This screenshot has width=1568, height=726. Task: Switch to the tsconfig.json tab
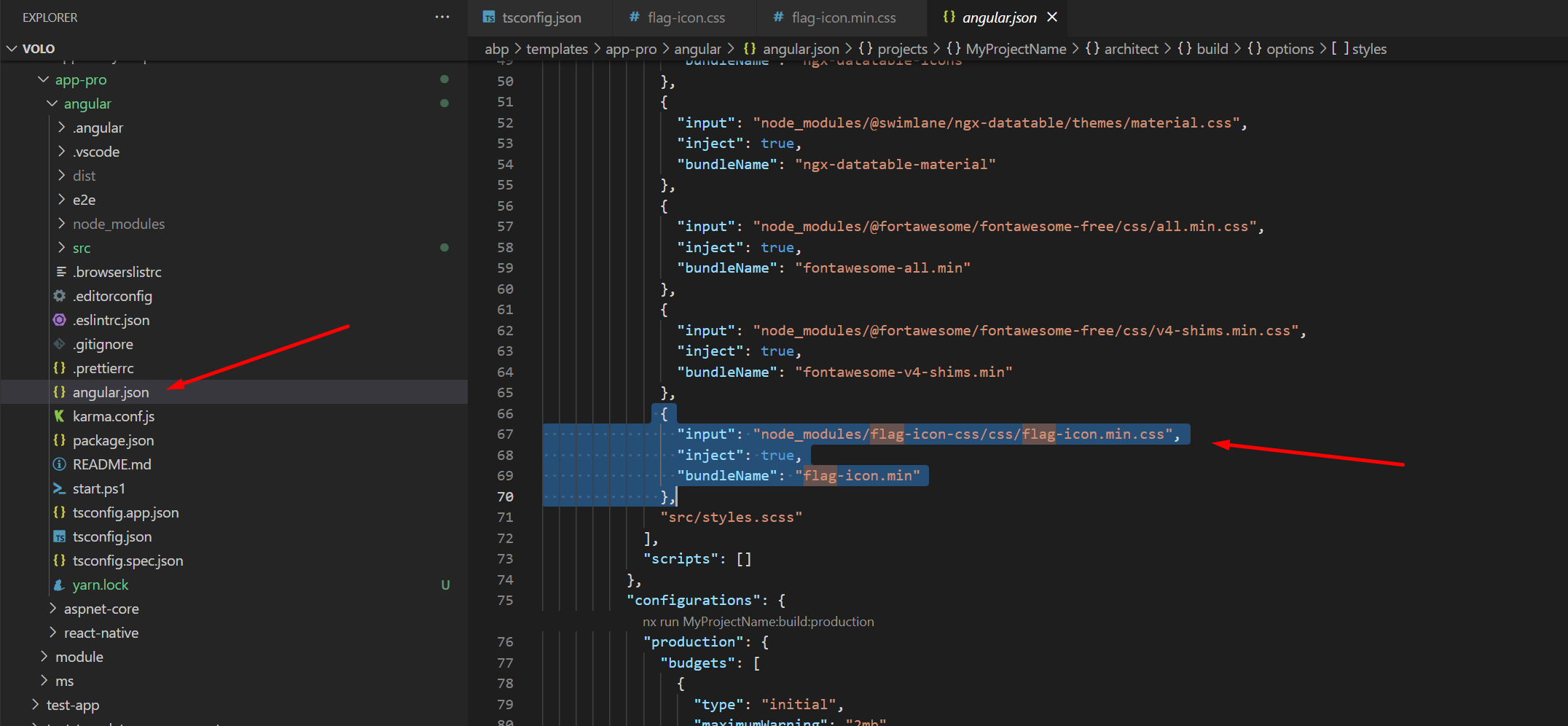click(x=541, y=17)
